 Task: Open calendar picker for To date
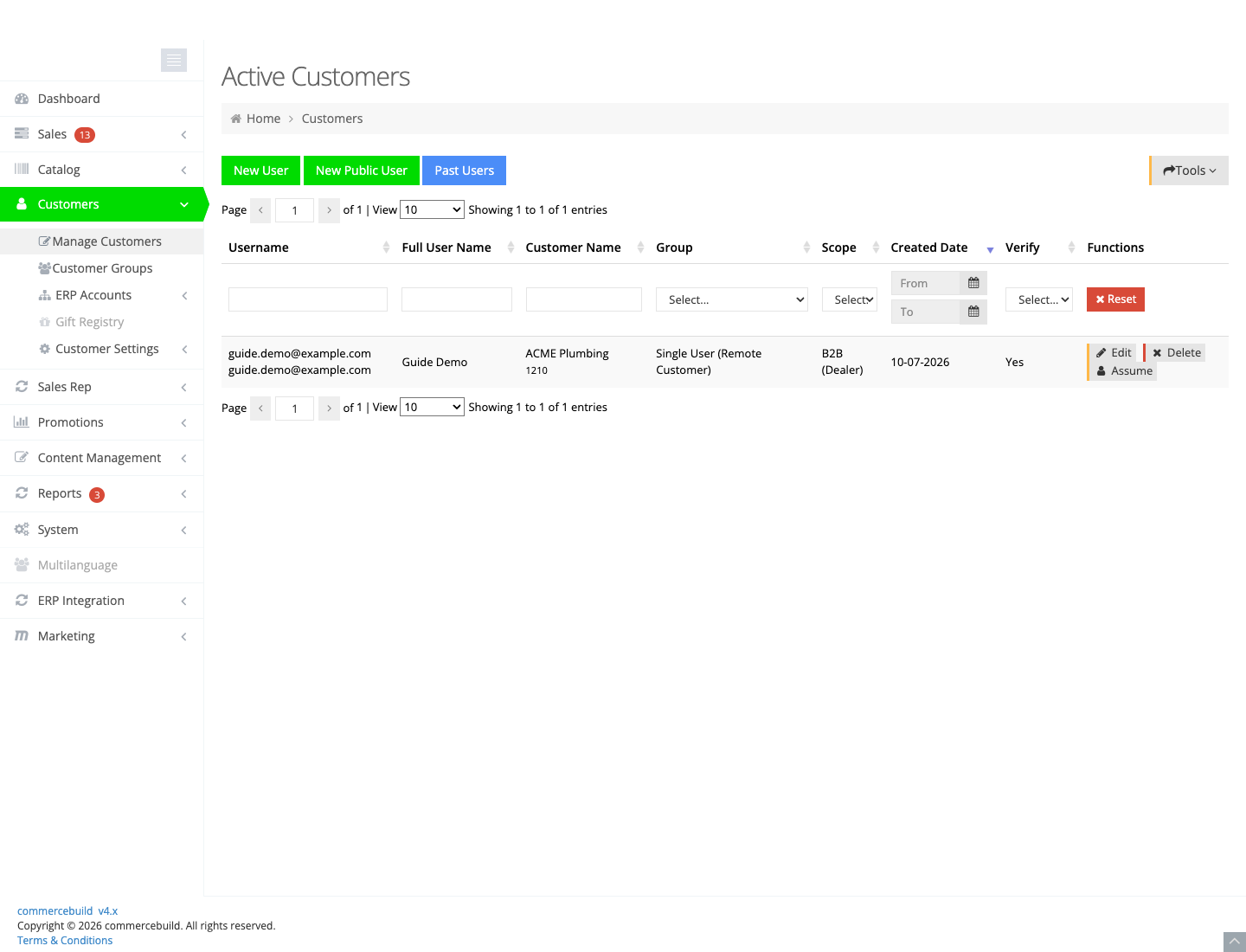[x=973, y=312]
